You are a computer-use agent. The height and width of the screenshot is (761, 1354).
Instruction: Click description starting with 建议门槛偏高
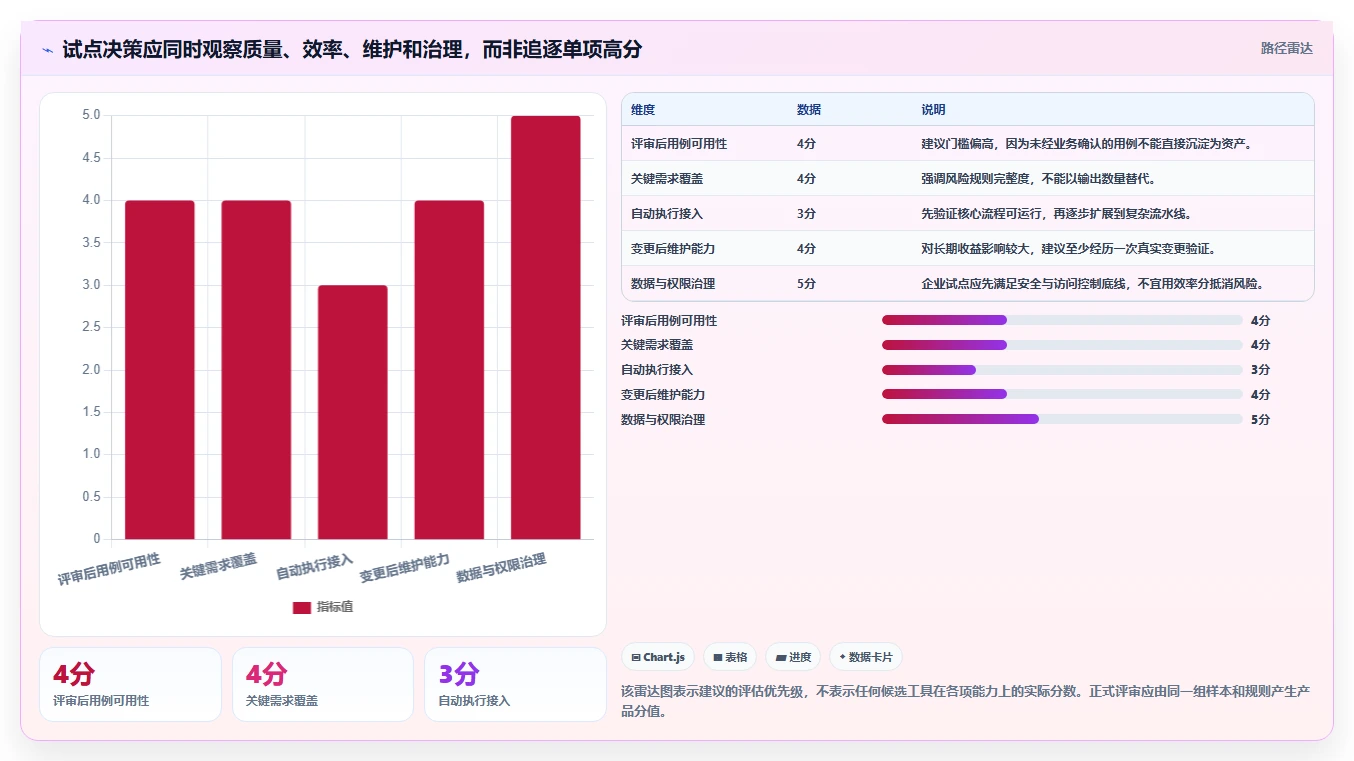1087,144
